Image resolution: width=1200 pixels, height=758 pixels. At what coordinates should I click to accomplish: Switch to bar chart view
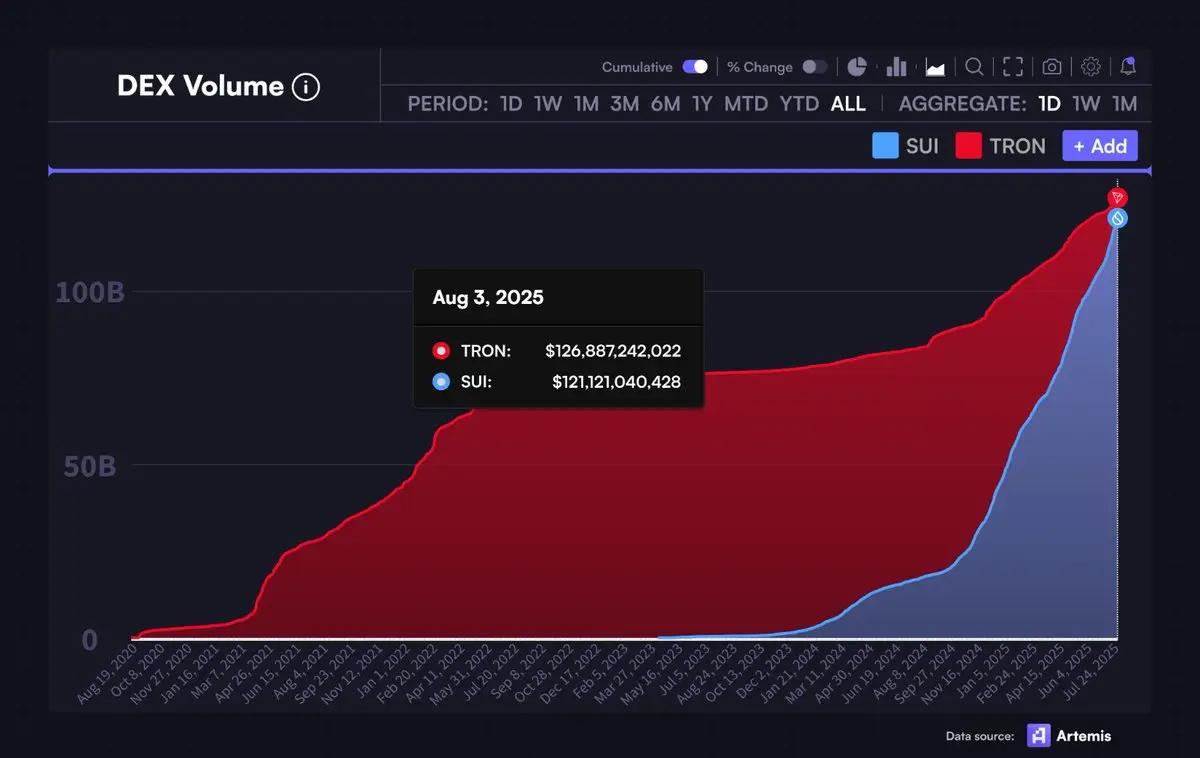896,67
